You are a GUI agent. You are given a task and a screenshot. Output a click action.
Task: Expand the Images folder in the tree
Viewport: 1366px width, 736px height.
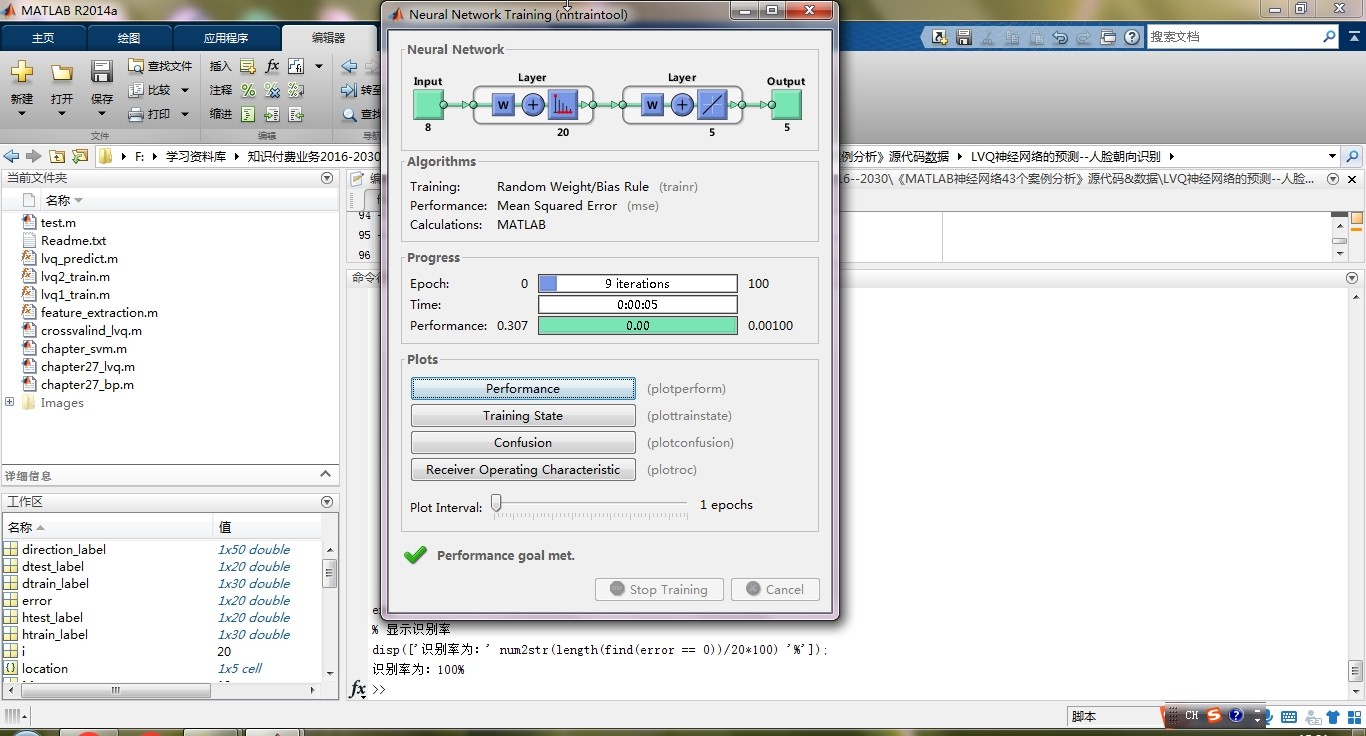click(x=10, y=402)
